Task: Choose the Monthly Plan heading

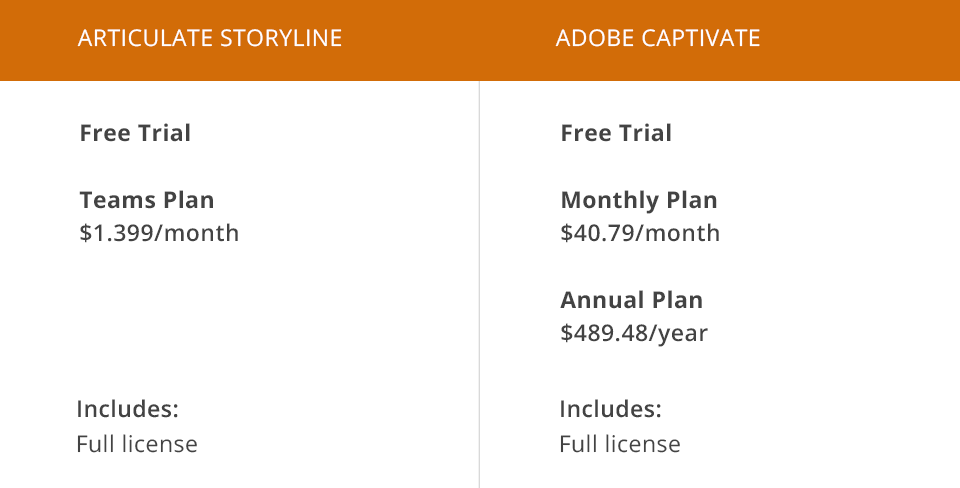Action: [x=639, y=200]
